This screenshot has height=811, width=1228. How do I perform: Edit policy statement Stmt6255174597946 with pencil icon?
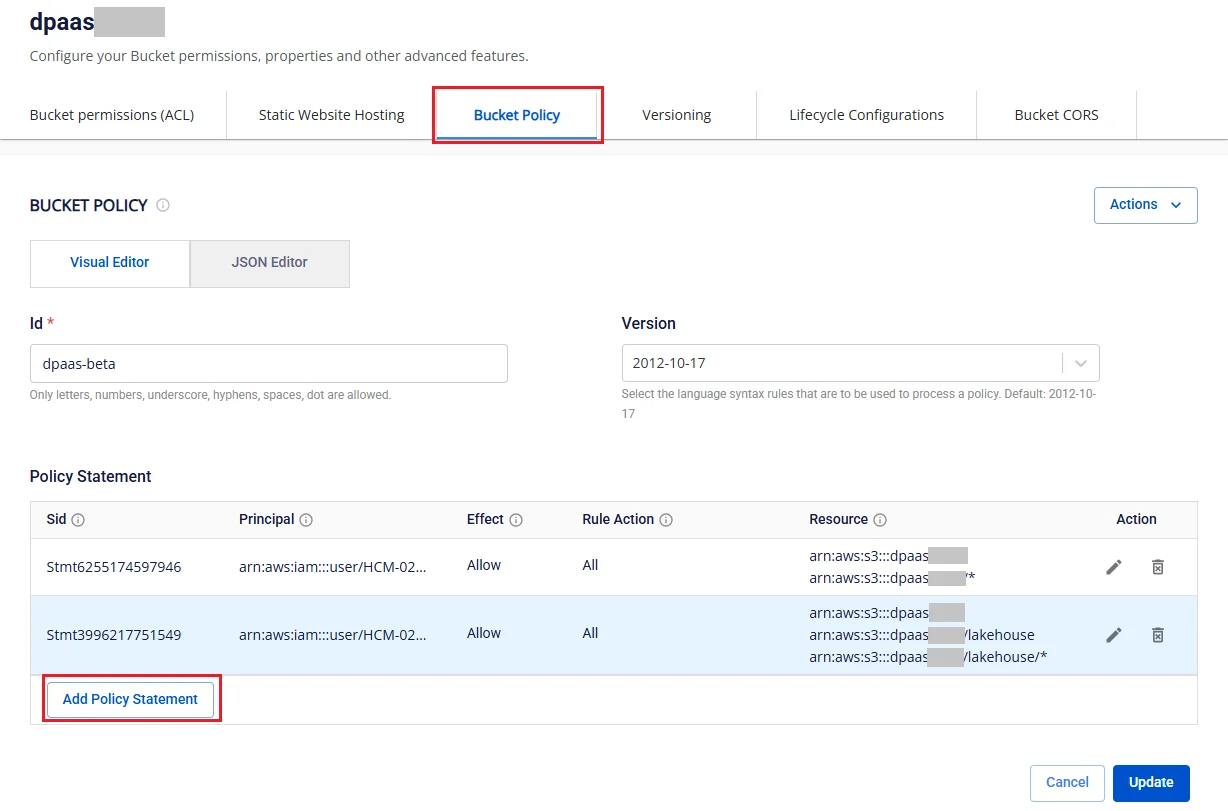point(1114,567)
